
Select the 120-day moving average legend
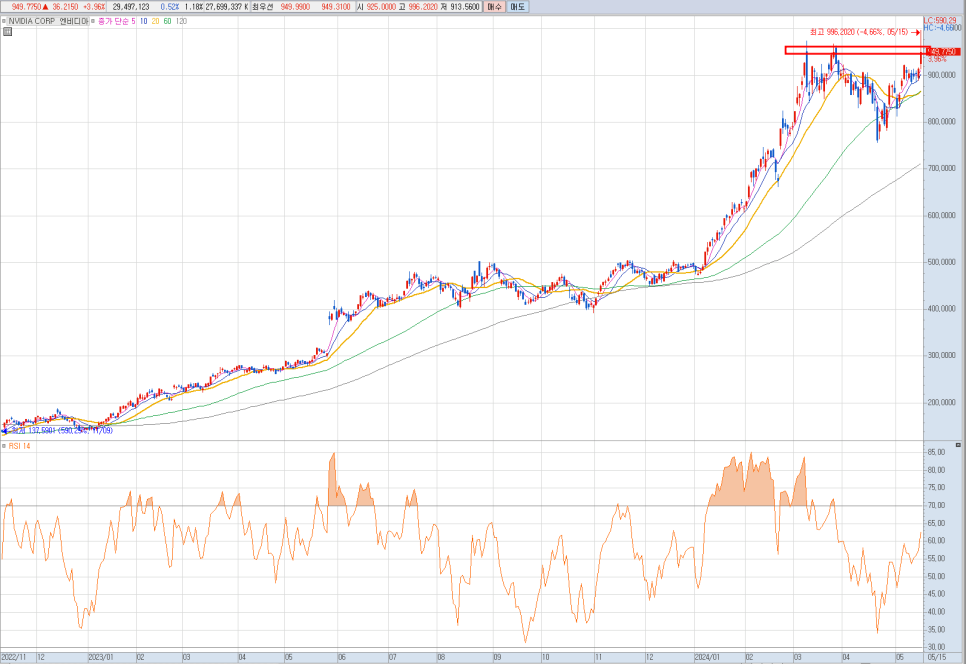(x=181, y=21)
